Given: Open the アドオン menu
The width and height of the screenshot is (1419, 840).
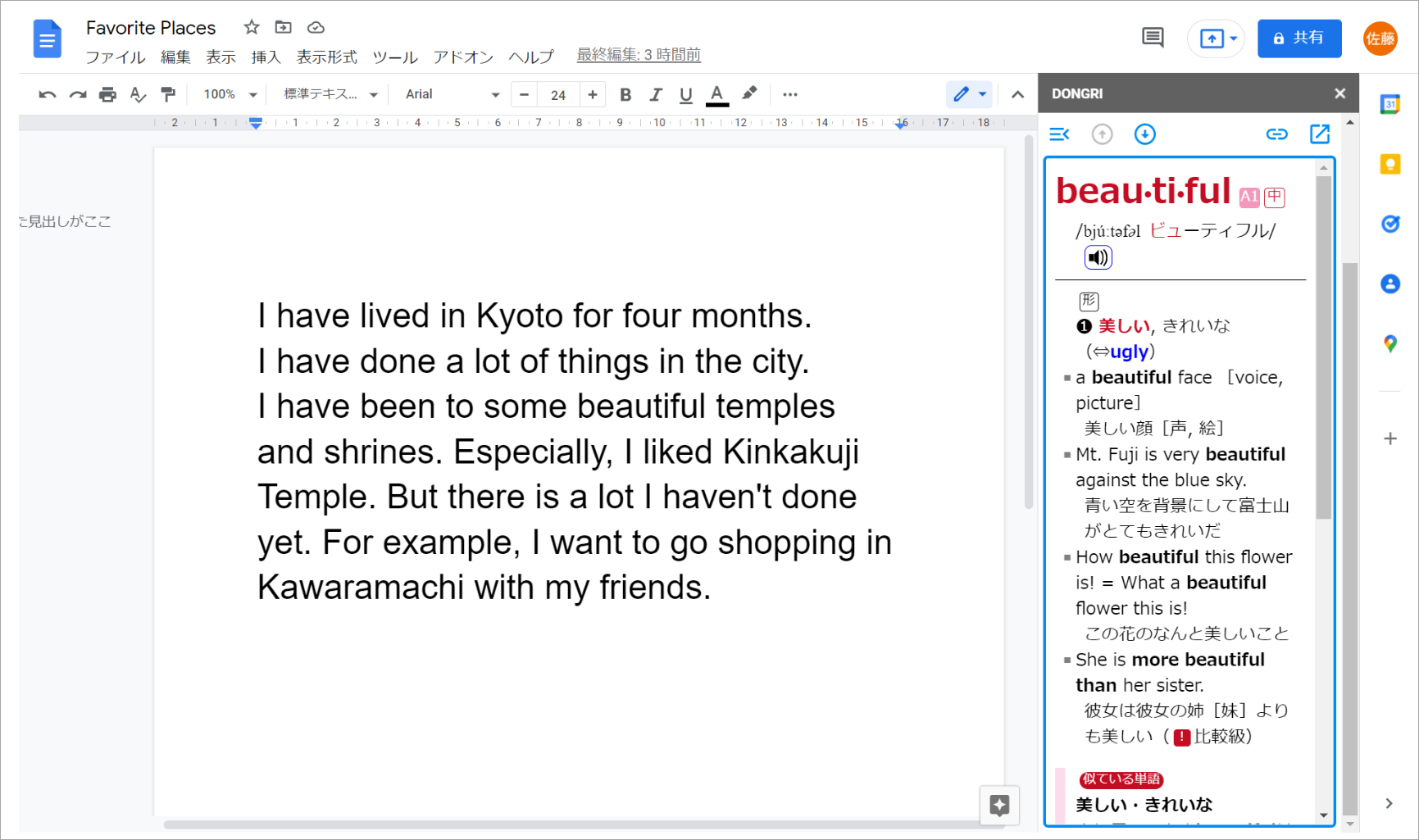Looking at the screenshot, I should (x=463, y=57).
